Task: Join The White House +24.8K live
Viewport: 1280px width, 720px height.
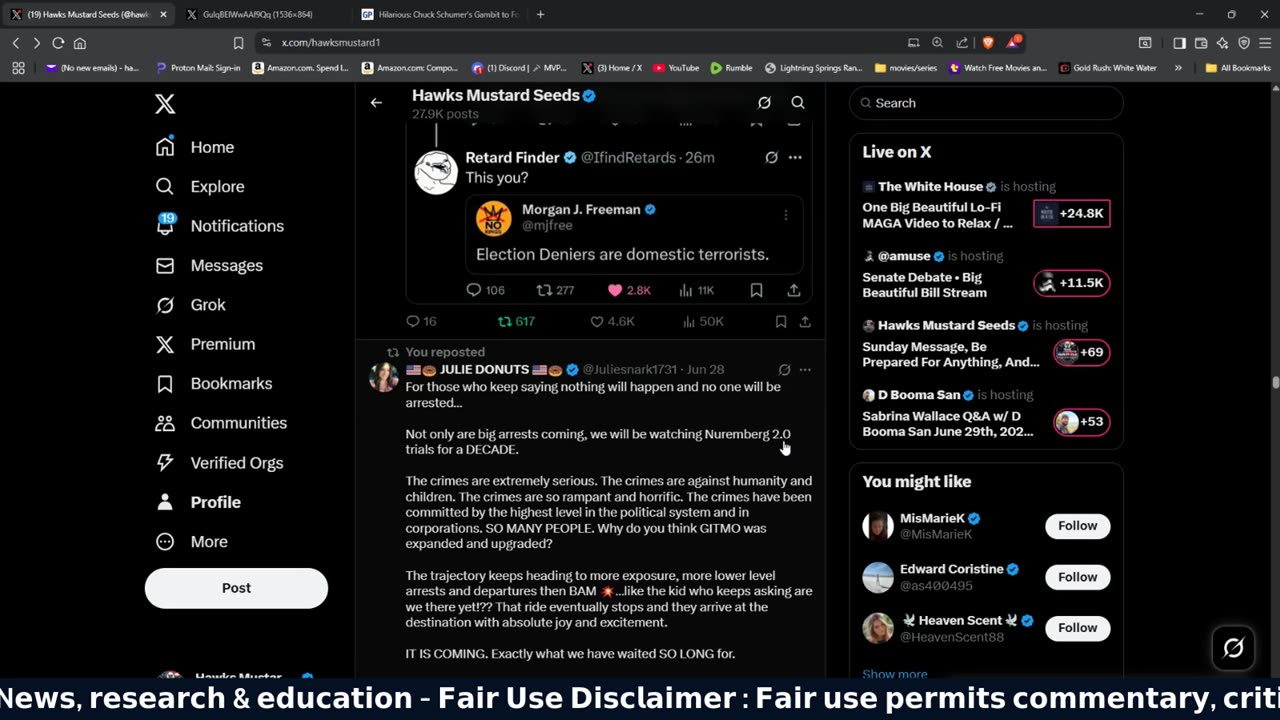Action: [x=1071, y=213]
